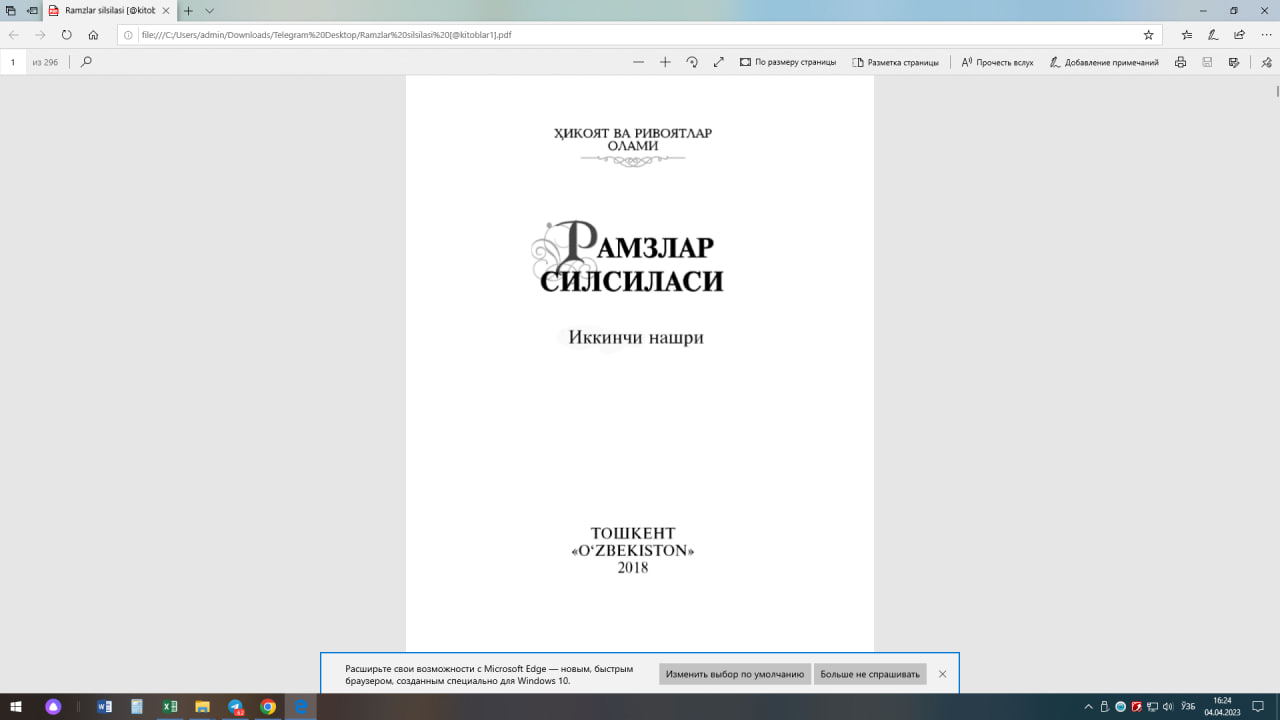This screenshot has height=720, width=1280.
Task: Open the Favorites hub icon
Action: point(1187,34)
